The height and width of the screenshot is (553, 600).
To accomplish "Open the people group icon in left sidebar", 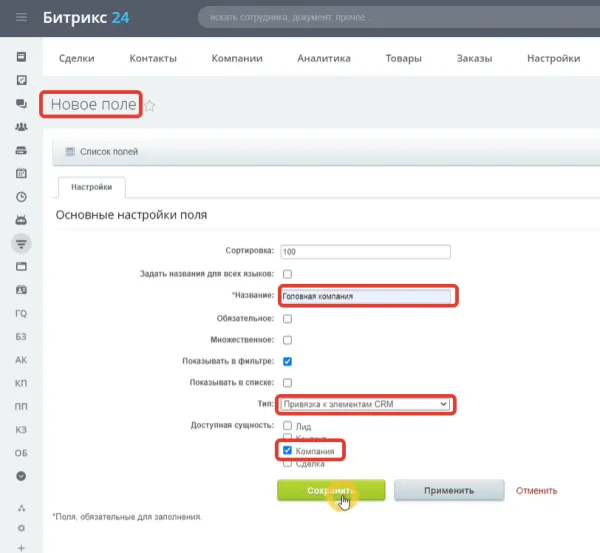I will pyautogui.click(x=21, y=127).
